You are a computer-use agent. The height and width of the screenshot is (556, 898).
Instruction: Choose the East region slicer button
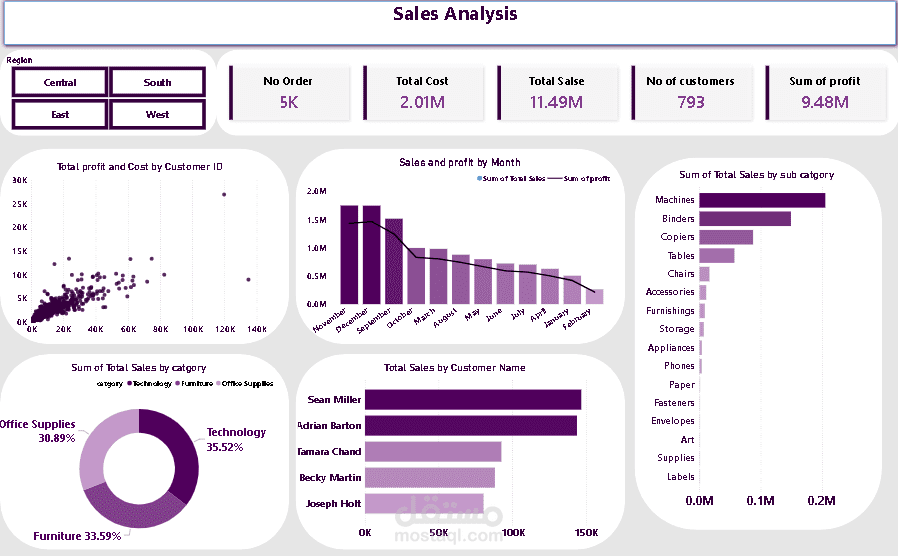[x=60, y=115]
